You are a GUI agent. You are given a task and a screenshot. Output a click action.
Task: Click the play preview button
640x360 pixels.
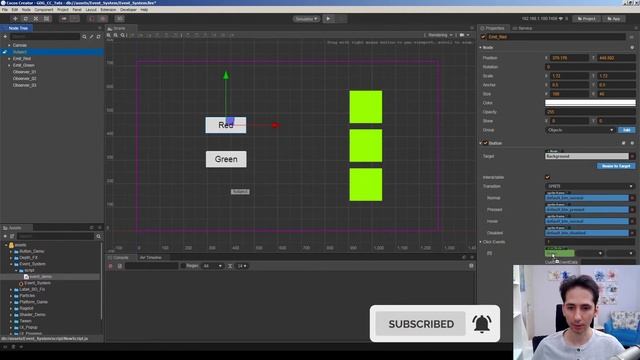pyautogui.click(x=329, y=19)
